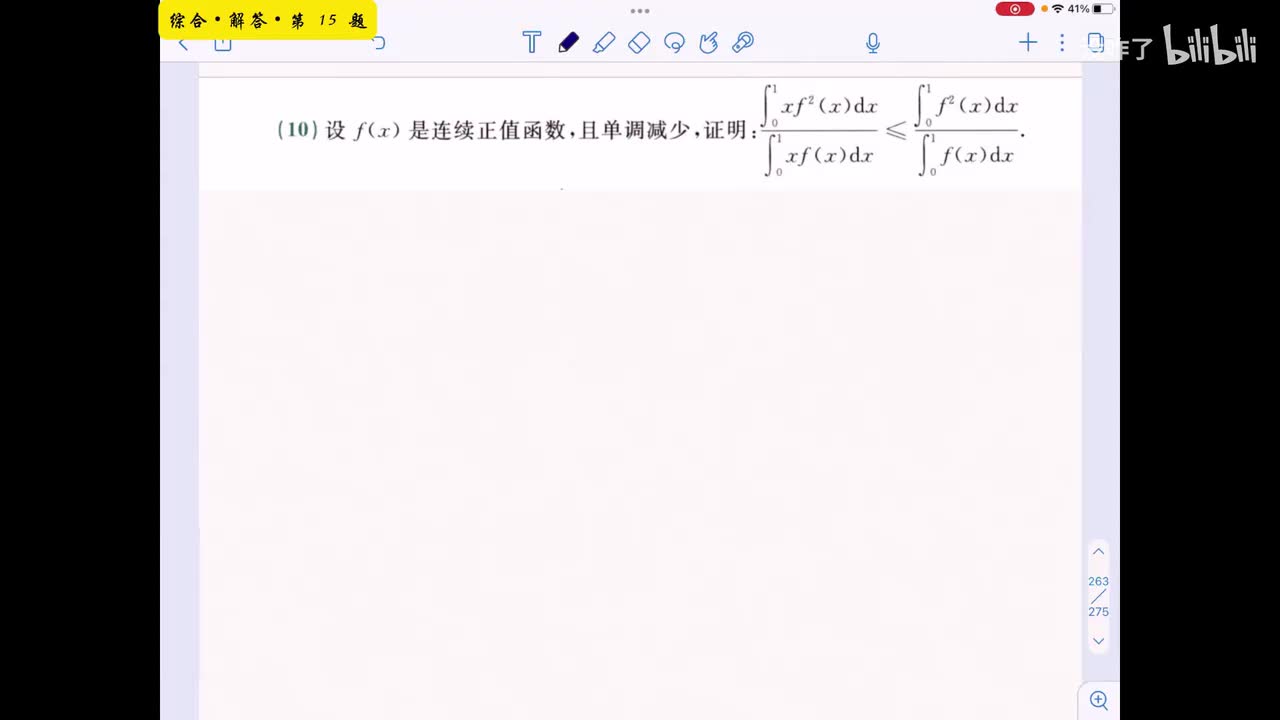The width and height of the screenshot is (1280, 720).
Task: Tap the battery 41% status indicator
Action: (1090, 9)
